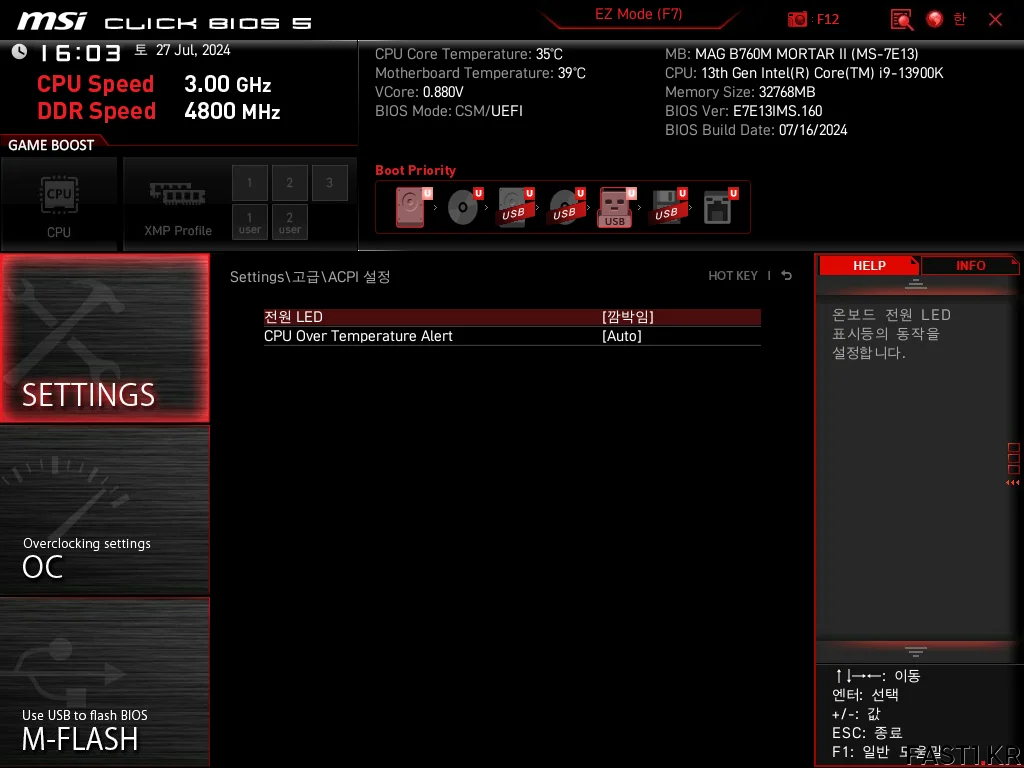Image resolution: width=1024 pixels, height=768 pixels.
Task: Click the Memory Size 32768MB text
Action: click(740, 92)
